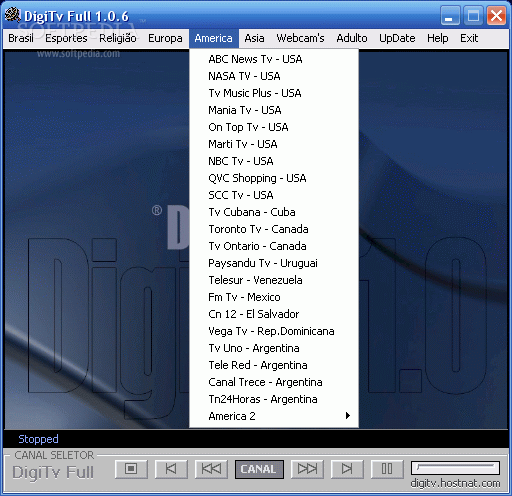Adjust the volume slider track
This screenshot has height=496, width=512.
pyautogui.click(x=455, y=468)
